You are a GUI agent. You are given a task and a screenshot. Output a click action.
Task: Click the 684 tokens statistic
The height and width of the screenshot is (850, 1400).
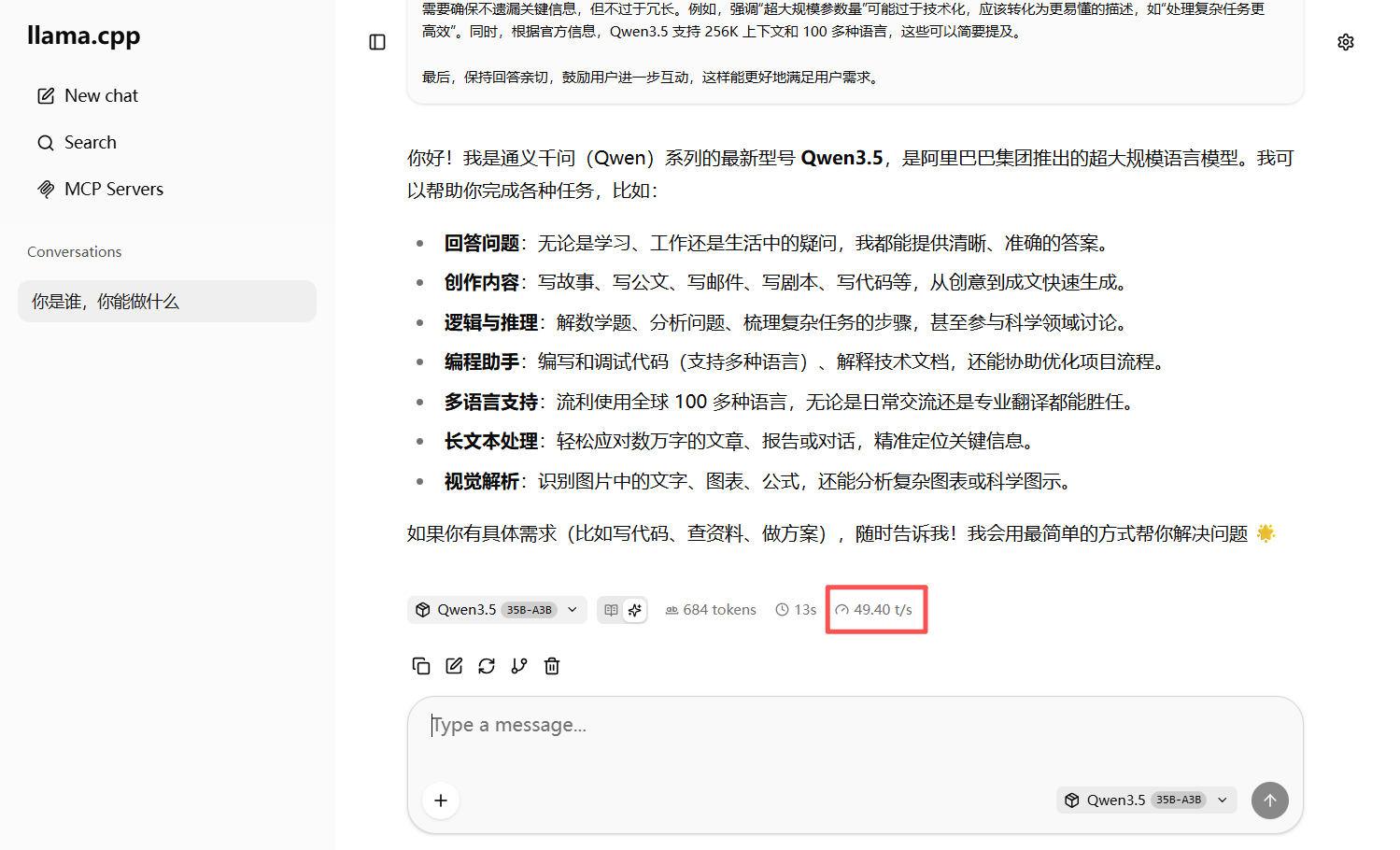[x=711, y=610]
